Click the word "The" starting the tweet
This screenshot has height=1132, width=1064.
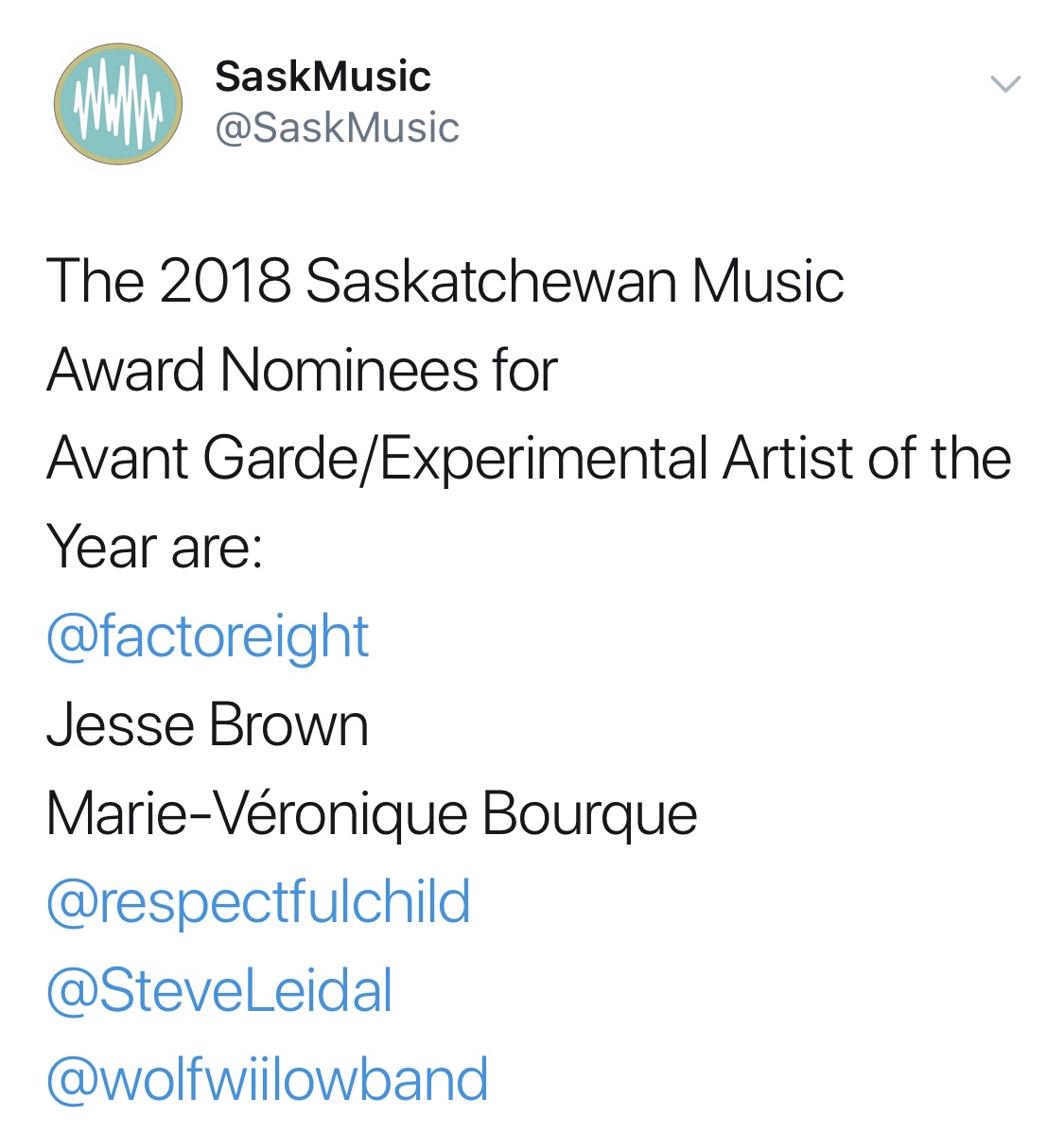coord(96,281)
